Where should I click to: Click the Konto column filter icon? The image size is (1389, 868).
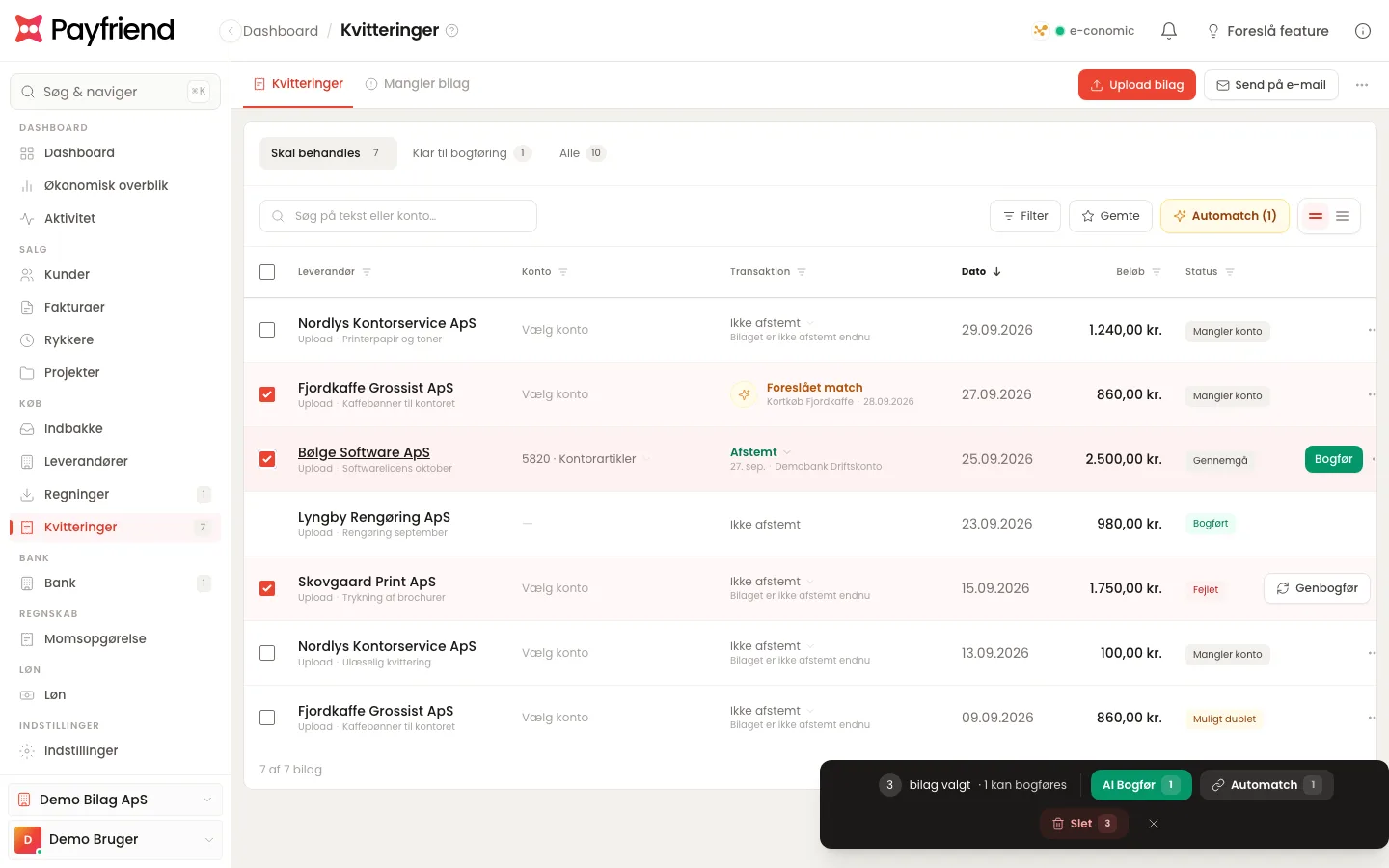[563, 272]
